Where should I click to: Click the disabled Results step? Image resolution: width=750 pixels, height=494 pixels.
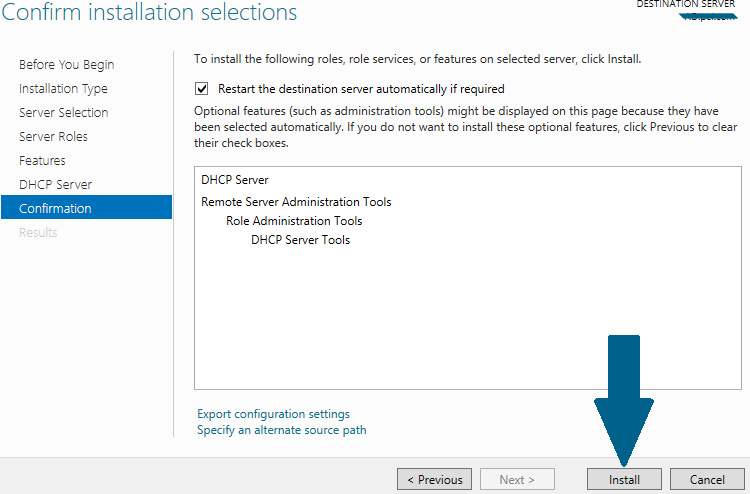pyautogui.click(x=38, y=233)
